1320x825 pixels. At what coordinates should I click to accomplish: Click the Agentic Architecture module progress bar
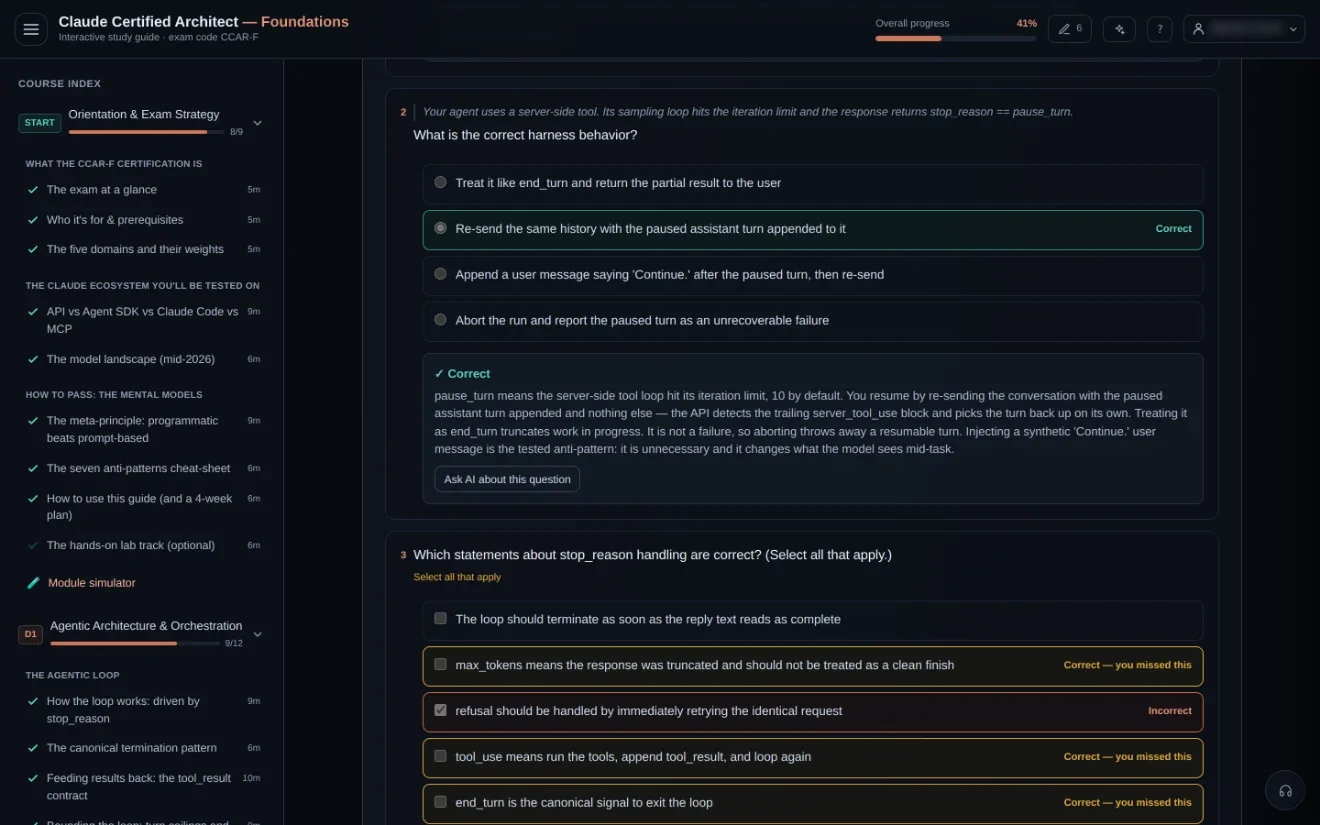(x=135, y=643)
